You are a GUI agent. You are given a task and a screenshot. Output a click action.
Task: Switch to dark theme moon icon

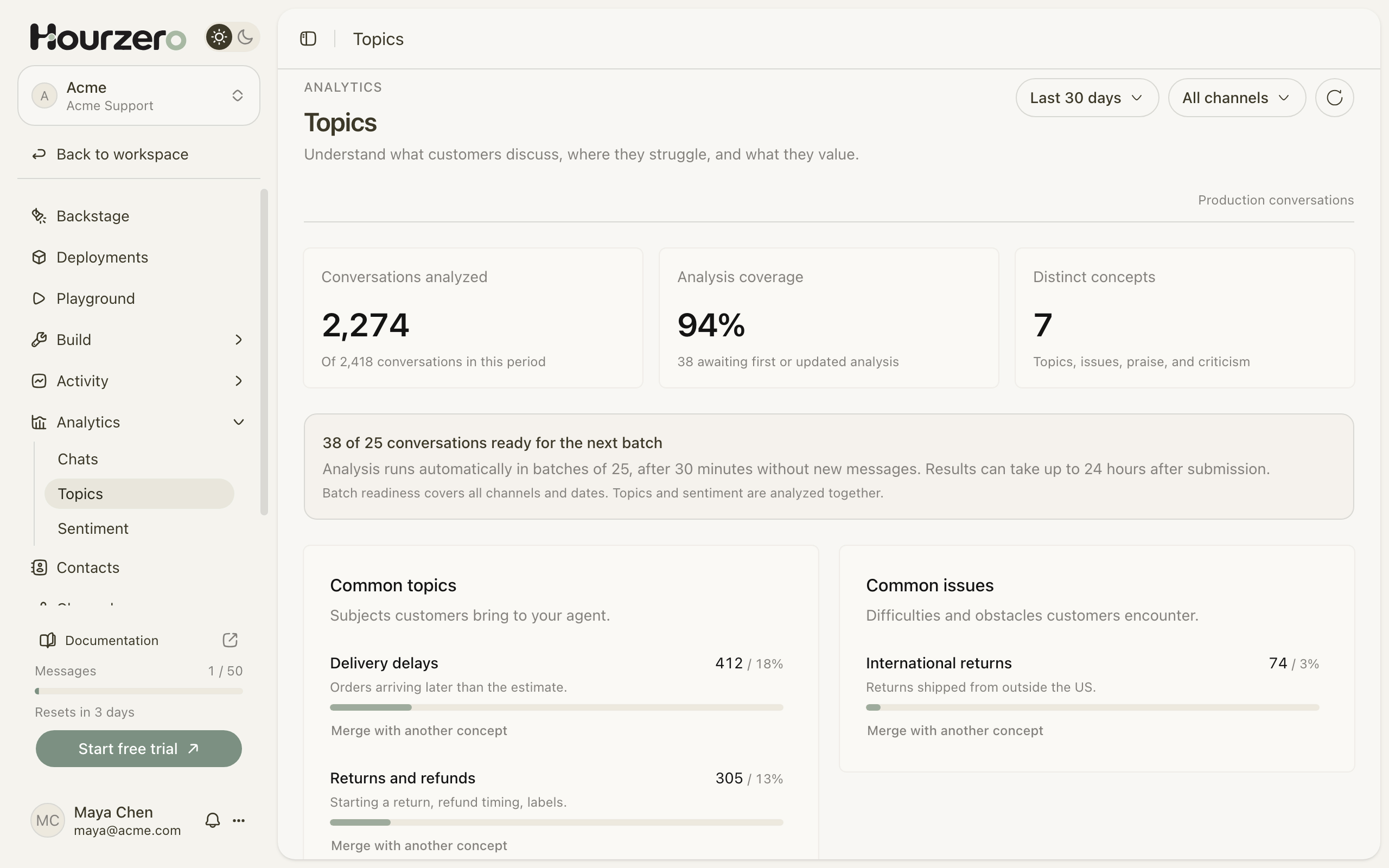(x=245, y=37)
